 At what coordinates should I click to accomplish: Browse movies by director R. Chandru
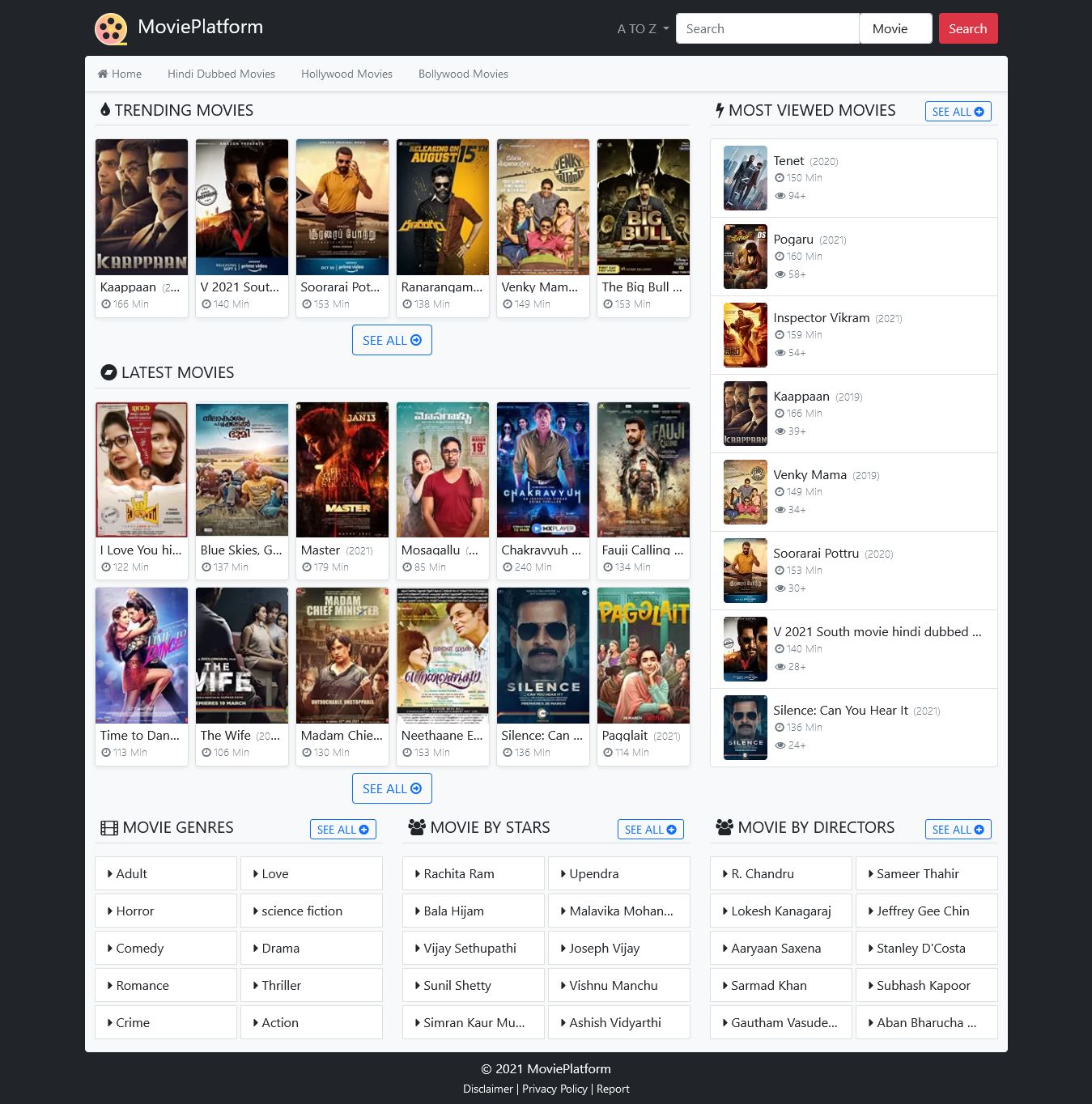(781, 873)
